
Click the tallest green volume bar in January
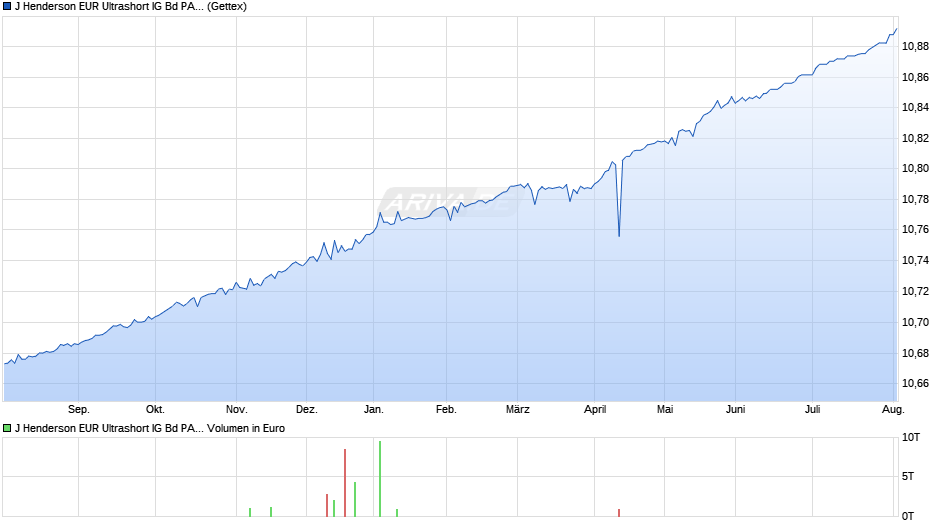click(379, 479)
